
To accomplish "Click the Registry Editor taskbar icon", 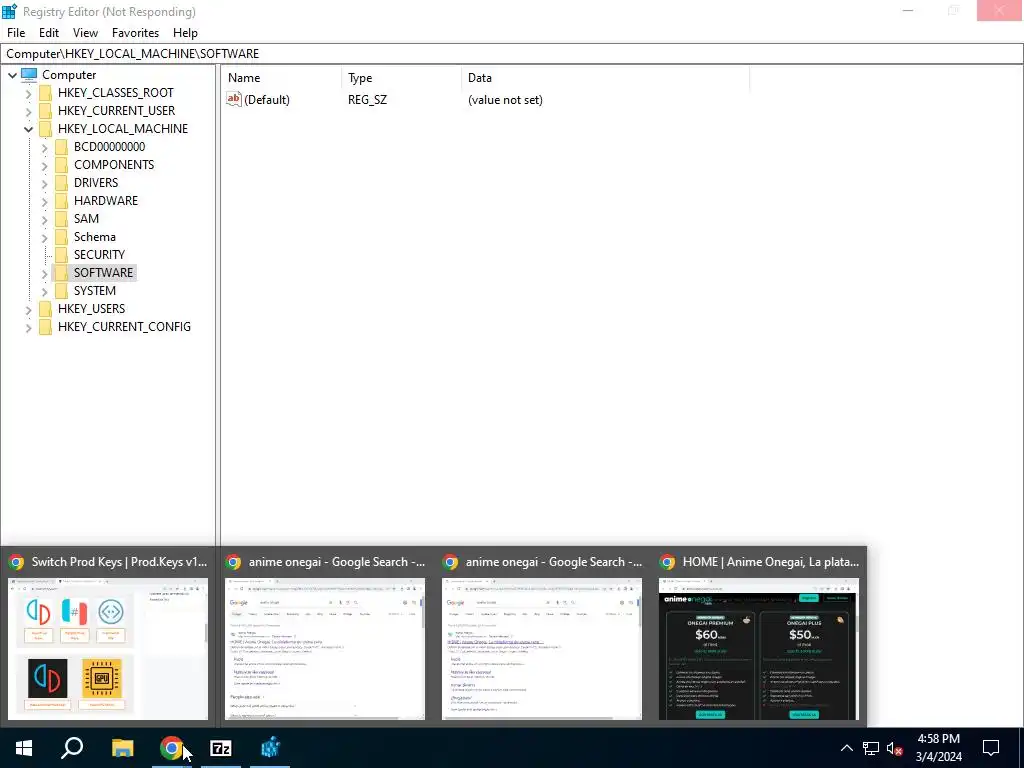I will (270, 748).
